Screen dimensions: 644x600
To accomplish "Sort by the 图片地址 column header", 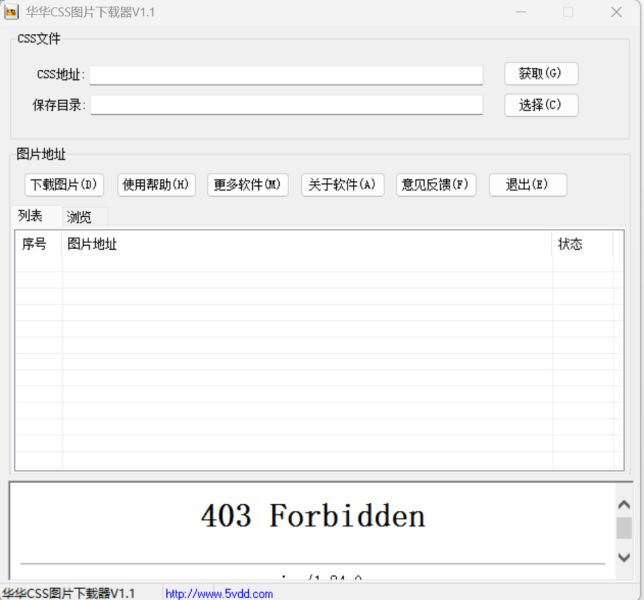I will pos(300,244).
